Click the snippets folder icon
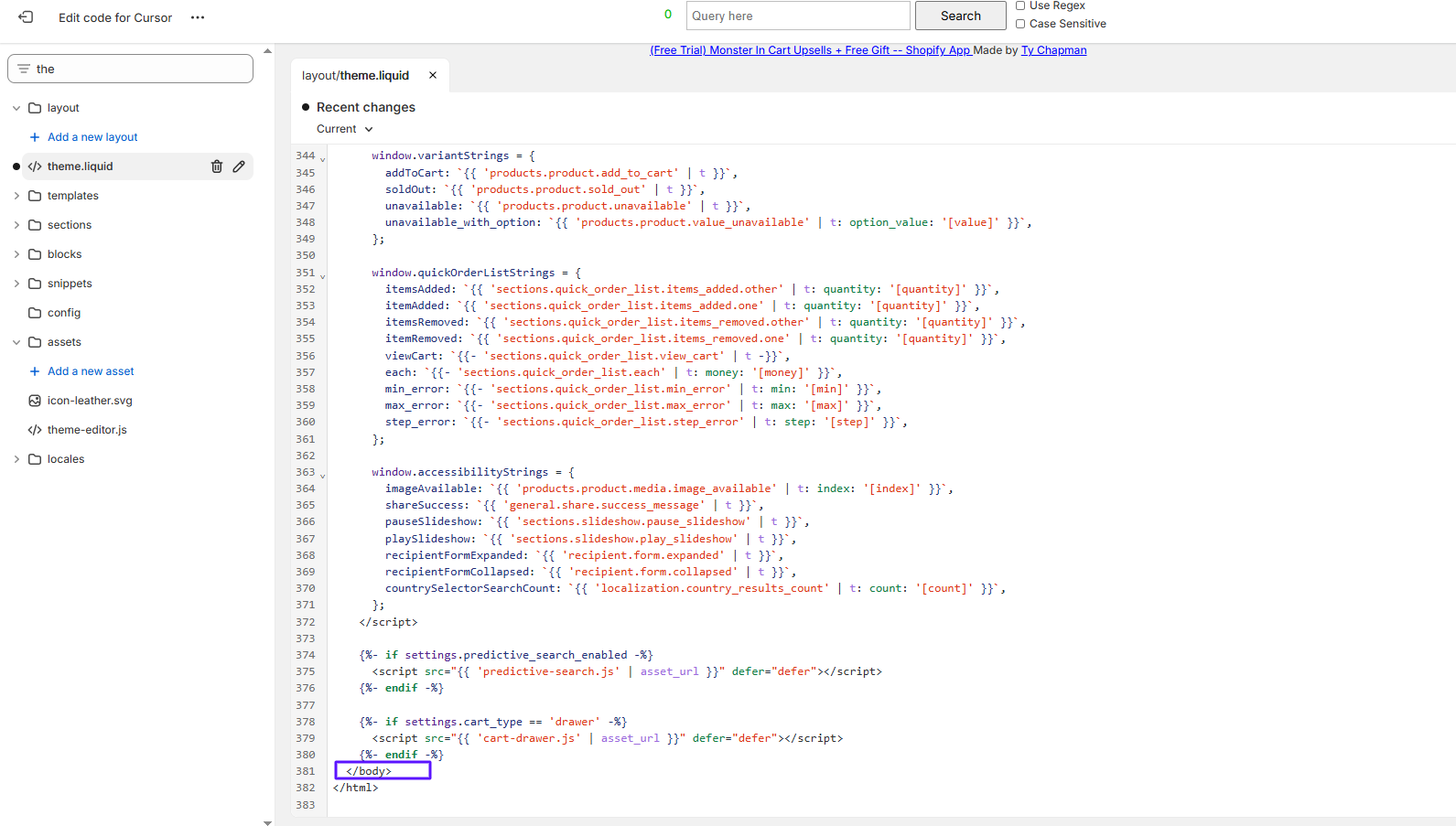The image size is (1456, 826). 35,284
